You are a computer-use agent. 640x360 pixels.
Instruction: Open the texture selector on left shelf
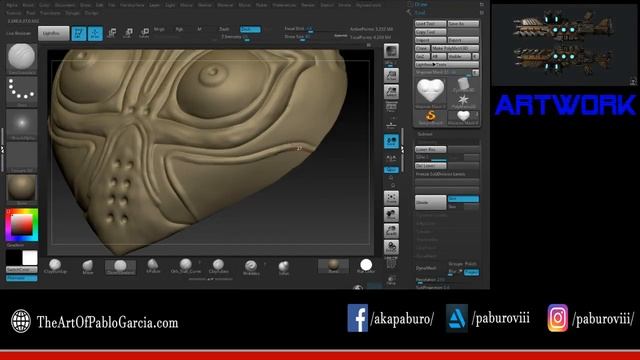[22, 157]
